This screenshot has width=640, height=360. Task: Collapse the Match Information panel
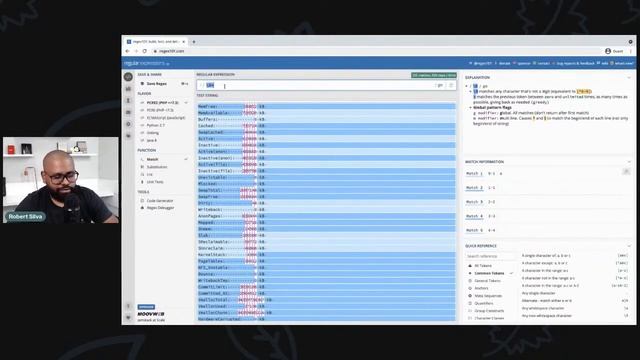629,162
